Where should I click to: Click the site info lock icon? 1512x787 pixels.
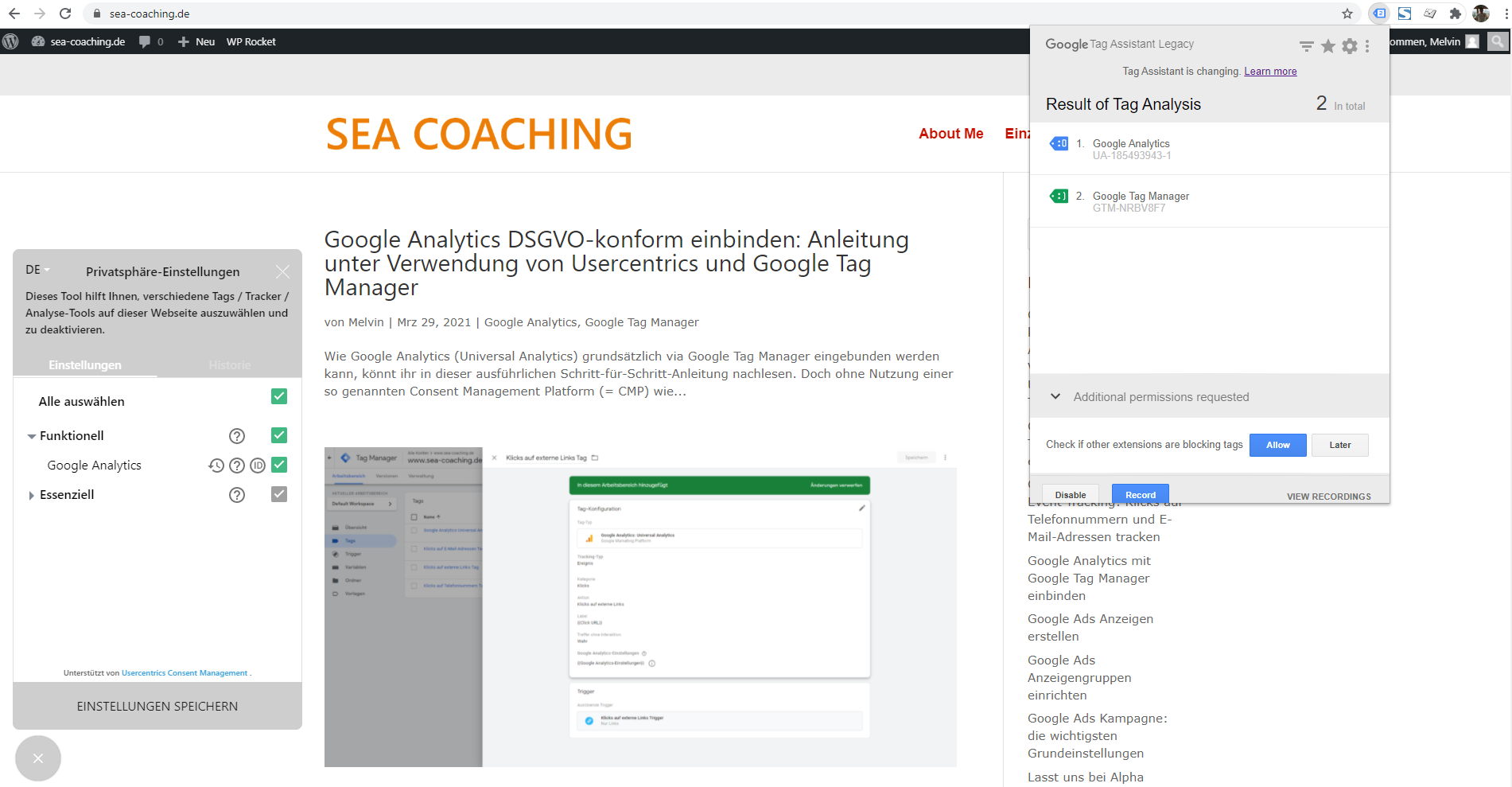point(97,14)
